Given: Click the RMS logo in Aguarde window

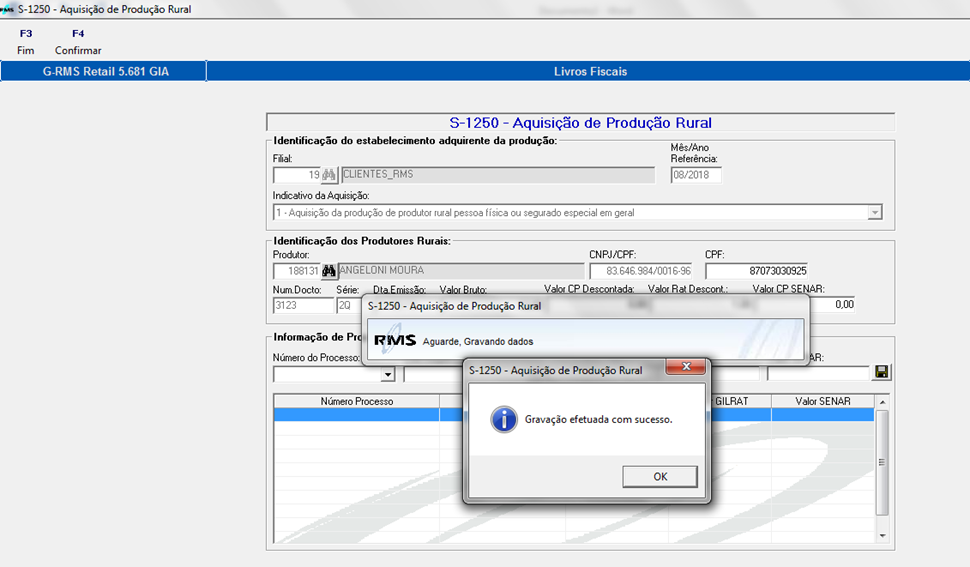Looking at the screenshot, I should pyautogui.click(x=395, y=340).
